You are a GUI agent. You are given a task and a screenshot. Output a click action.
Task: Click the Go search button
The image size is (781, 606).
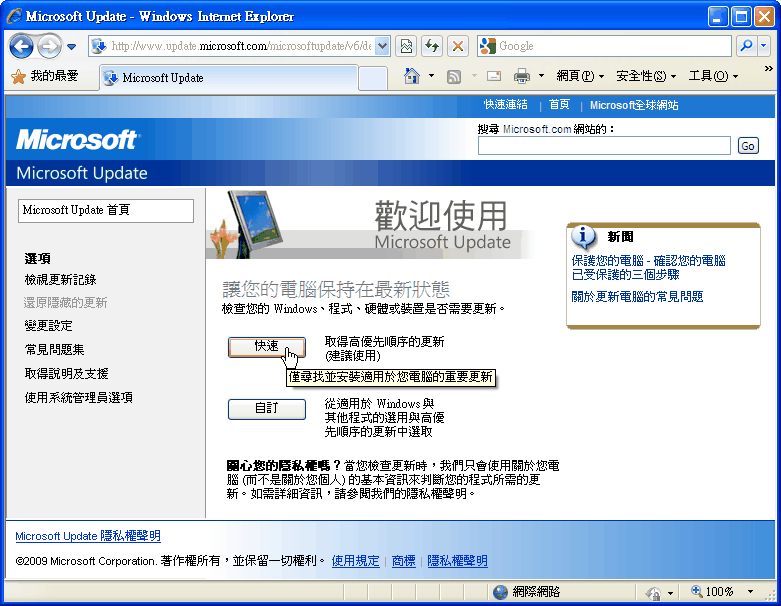(748, 146)
